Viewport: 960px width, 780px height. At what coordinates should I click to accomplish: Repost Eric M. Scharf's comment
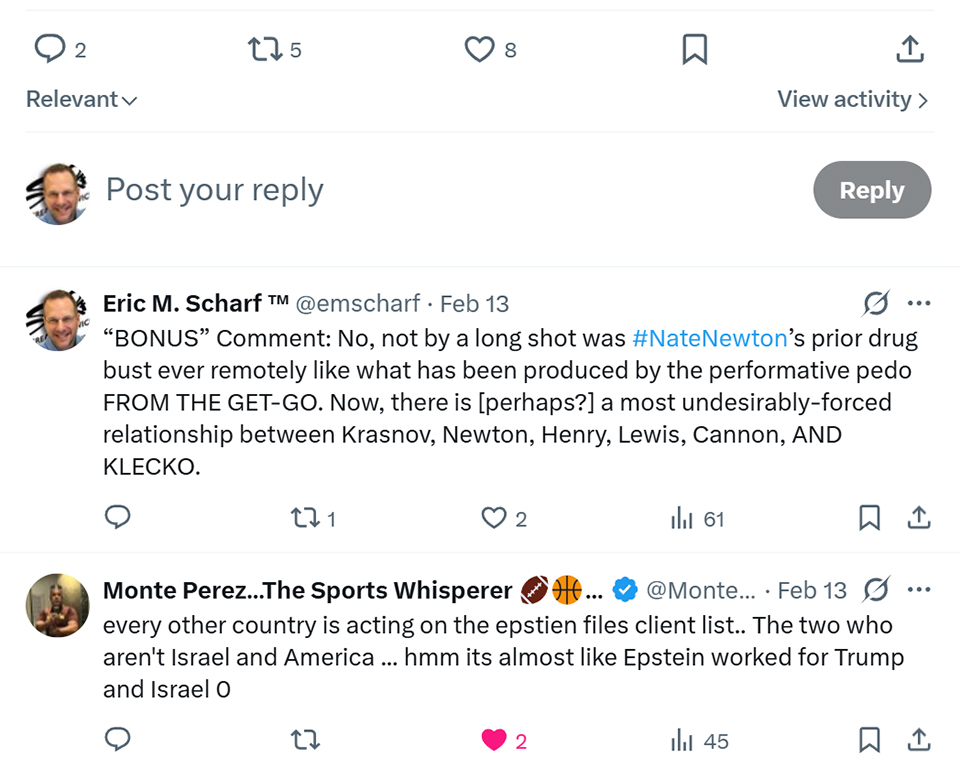(302, 518)
